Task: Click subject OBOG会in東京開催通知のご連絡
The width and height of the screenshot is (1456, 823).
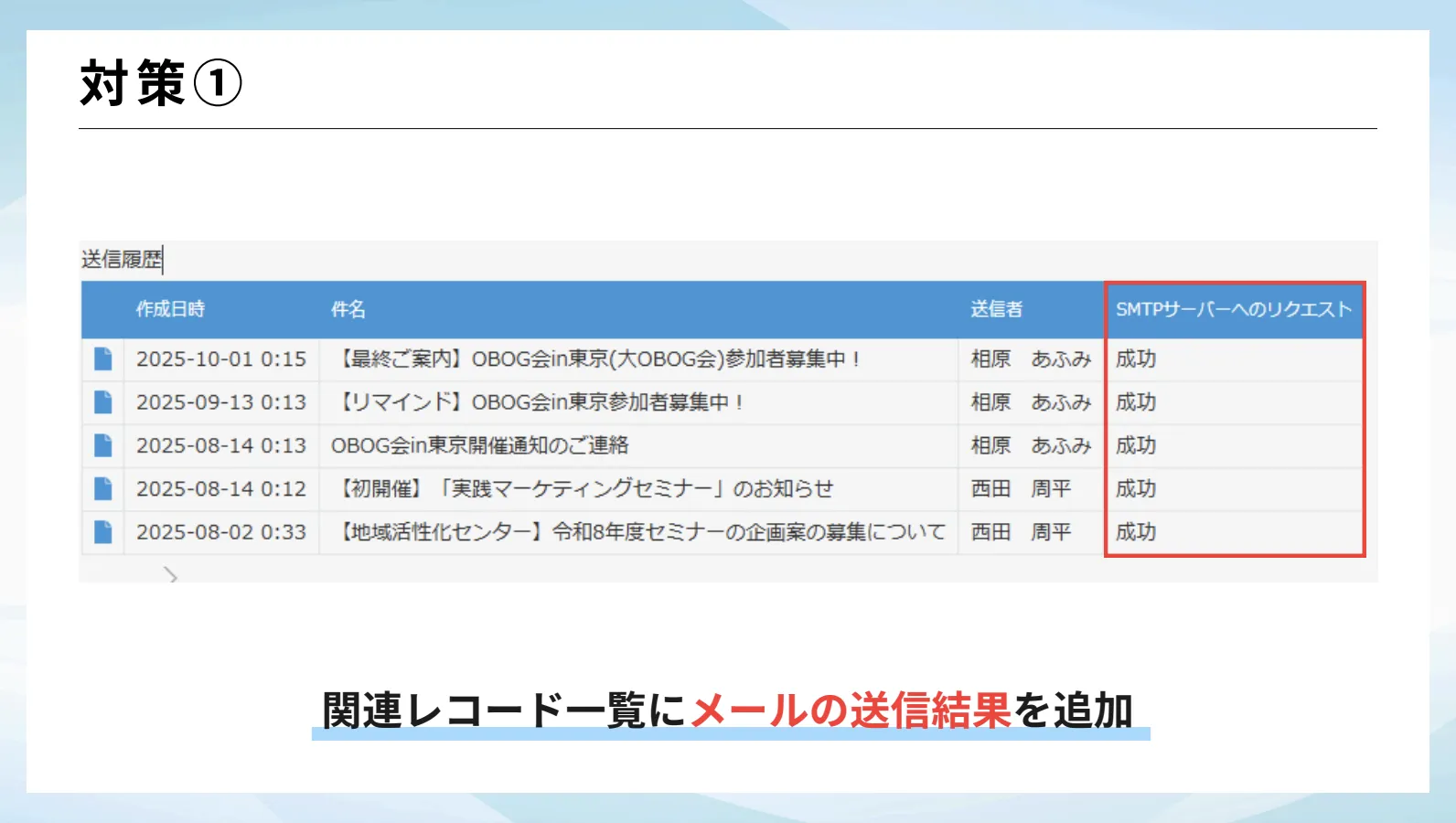Action: (479, 445)
